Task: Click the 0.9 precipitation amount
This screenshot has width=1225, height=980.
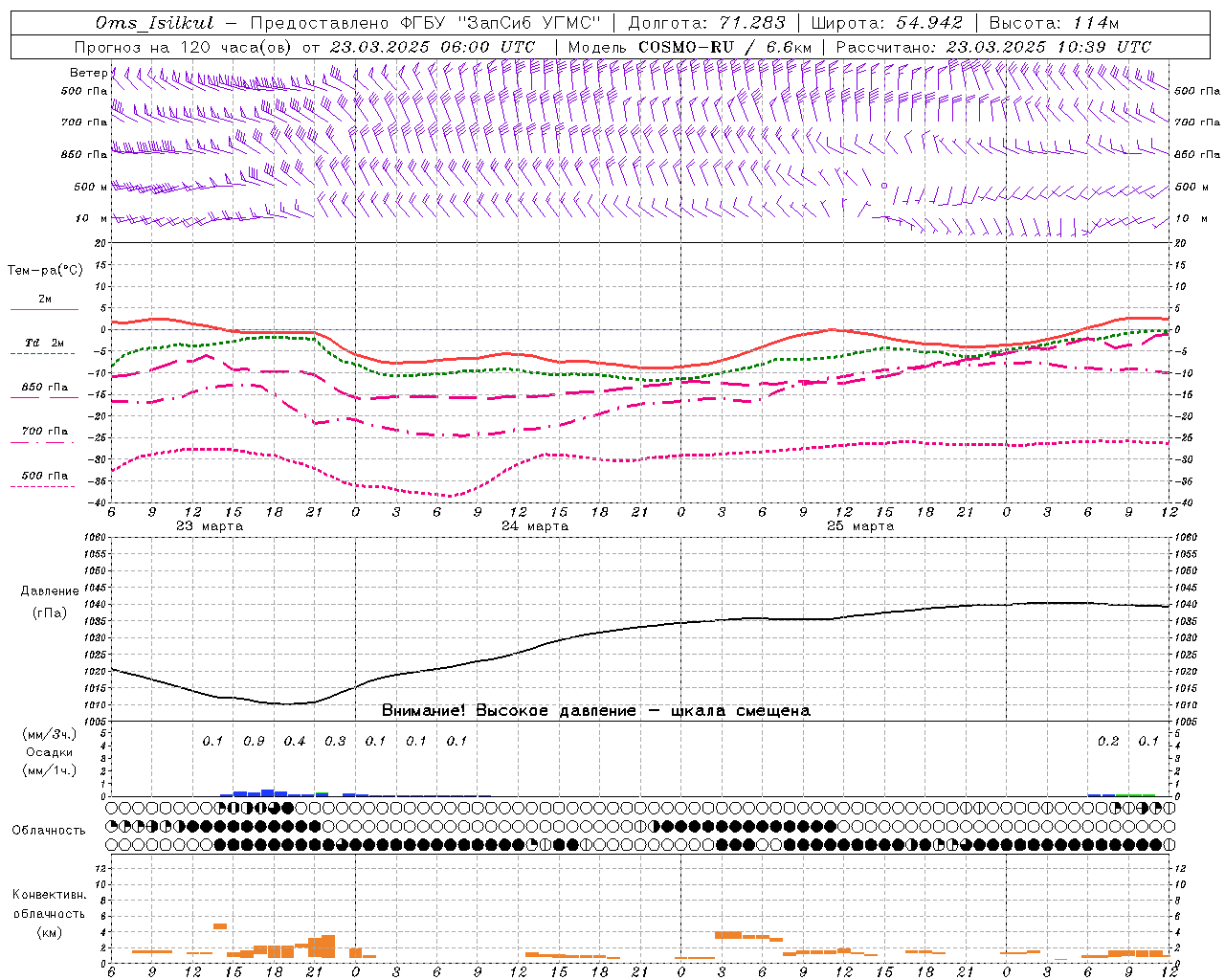Action: pyautogui.click(x=254, y=741)
